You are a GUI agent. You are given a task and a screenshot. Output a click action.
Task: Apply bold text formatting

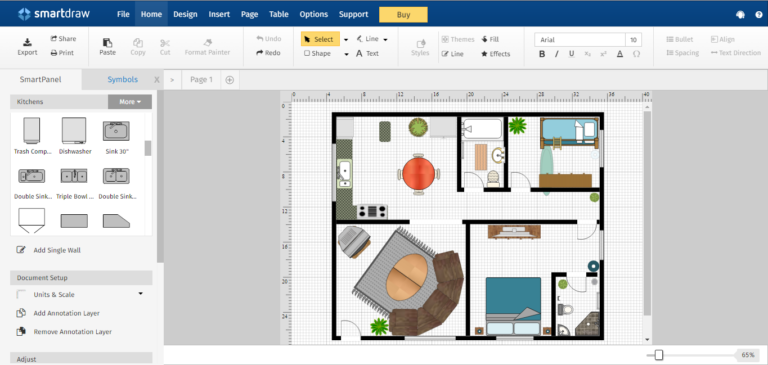coord(542,54)
